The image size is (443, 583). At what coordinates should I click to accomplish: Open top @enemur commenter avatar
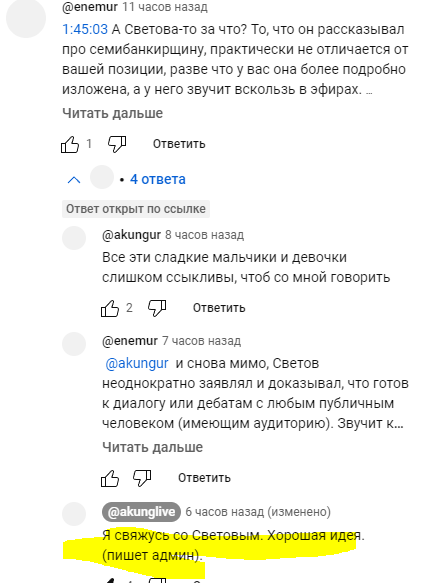[26, 17]
